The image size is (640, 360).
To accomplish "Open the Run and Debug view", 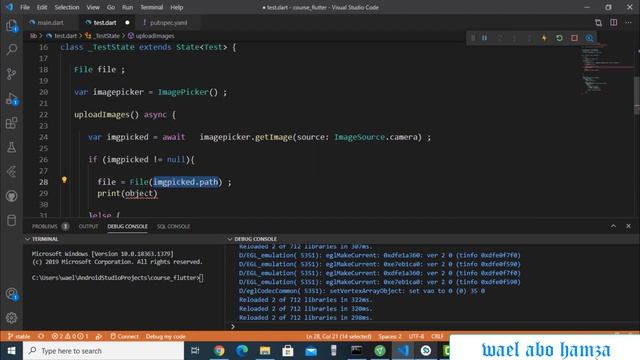I will click(x=11, y=99).
